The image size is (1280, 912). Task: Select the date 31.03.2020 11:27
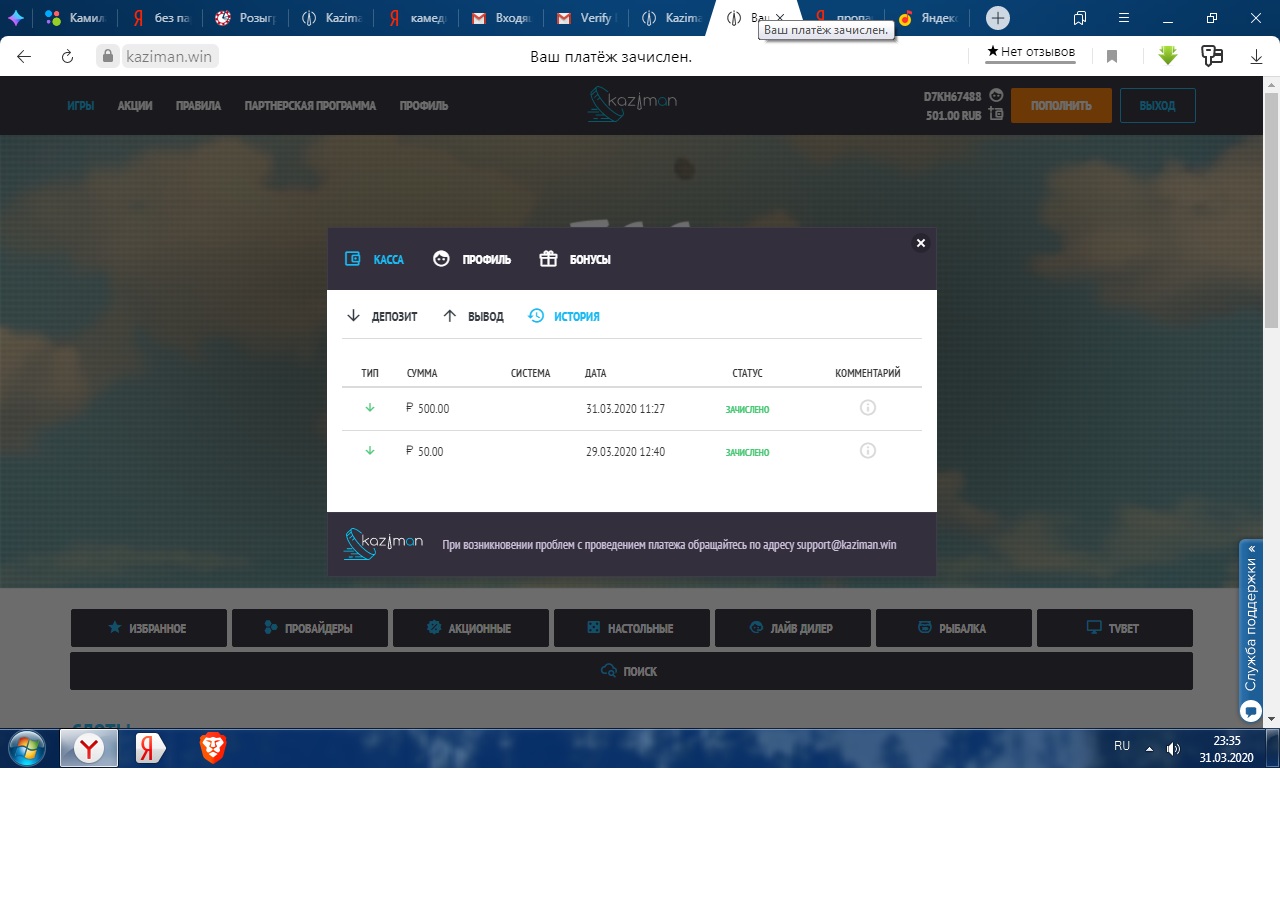pos(625,409)
